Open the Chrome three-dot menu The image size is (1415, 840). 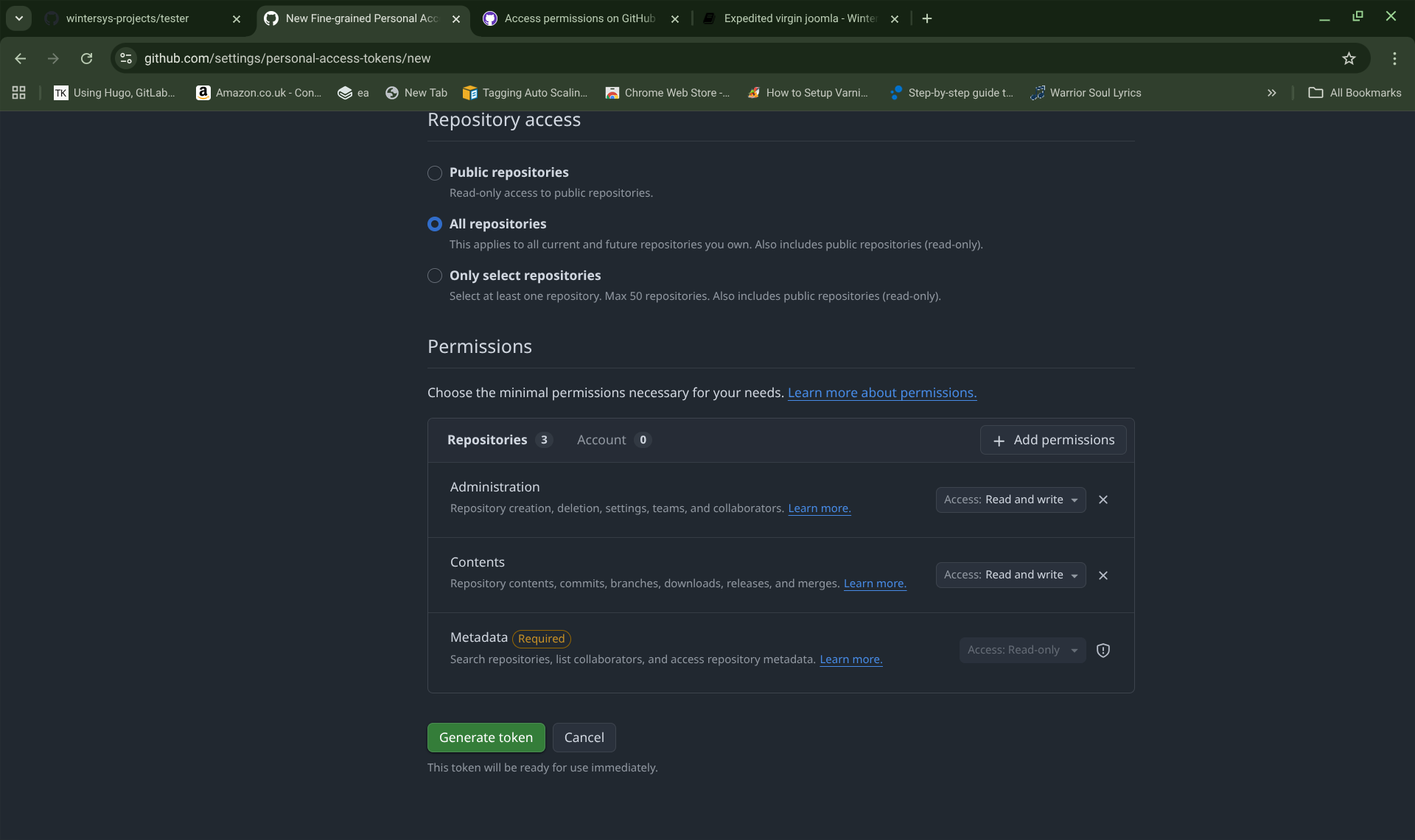click(x=1394, y=58)
